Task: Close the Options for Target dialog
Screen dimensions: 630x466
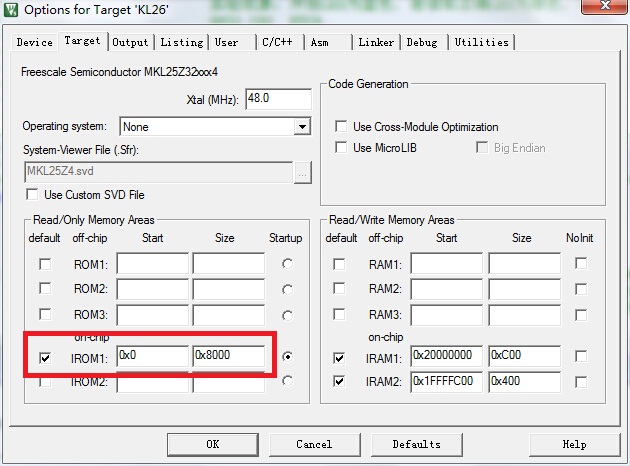Action: 604,6
